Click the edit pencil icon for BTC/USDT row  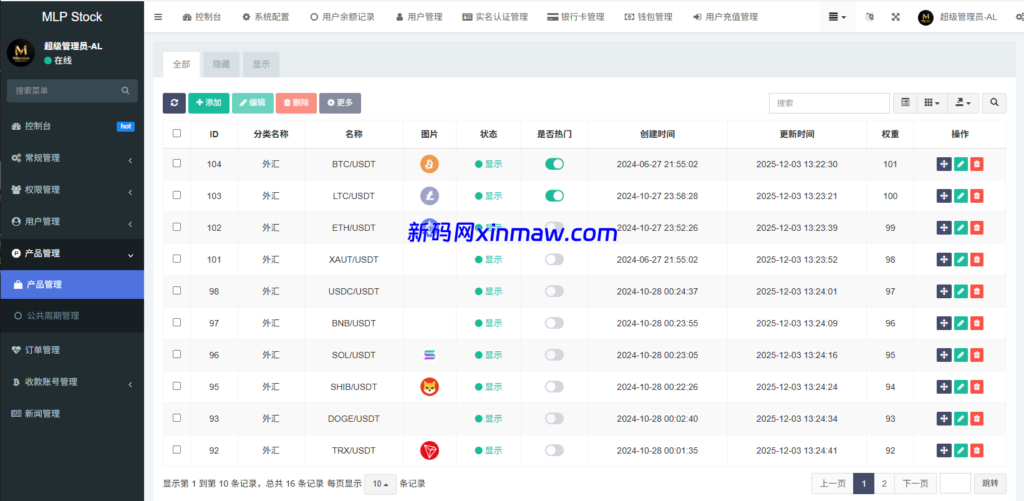point(960,164)
